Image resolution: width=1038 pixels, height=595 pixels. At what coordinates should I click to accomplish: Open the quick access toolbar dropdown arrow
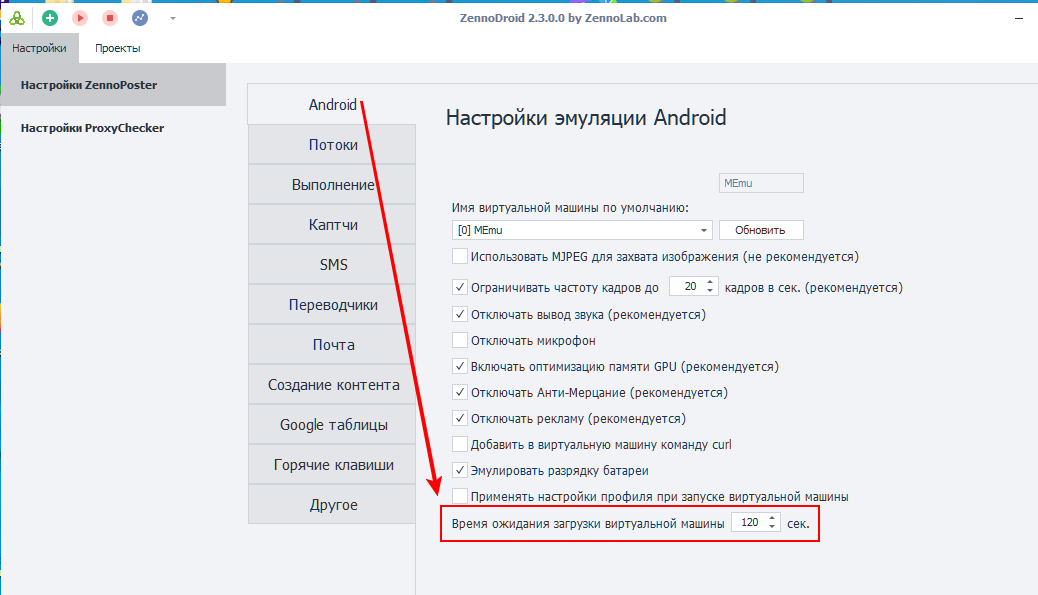(x=173, y=19)
